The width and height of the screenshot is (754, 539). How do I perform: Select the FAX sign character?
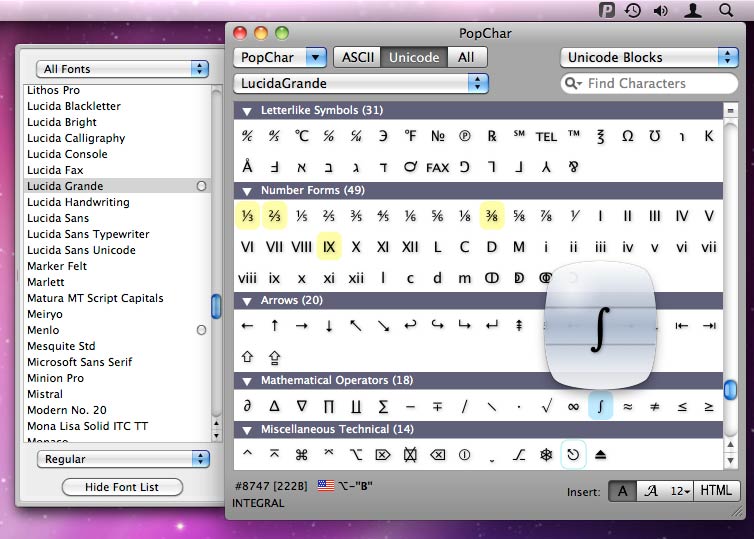click(438, 168)
